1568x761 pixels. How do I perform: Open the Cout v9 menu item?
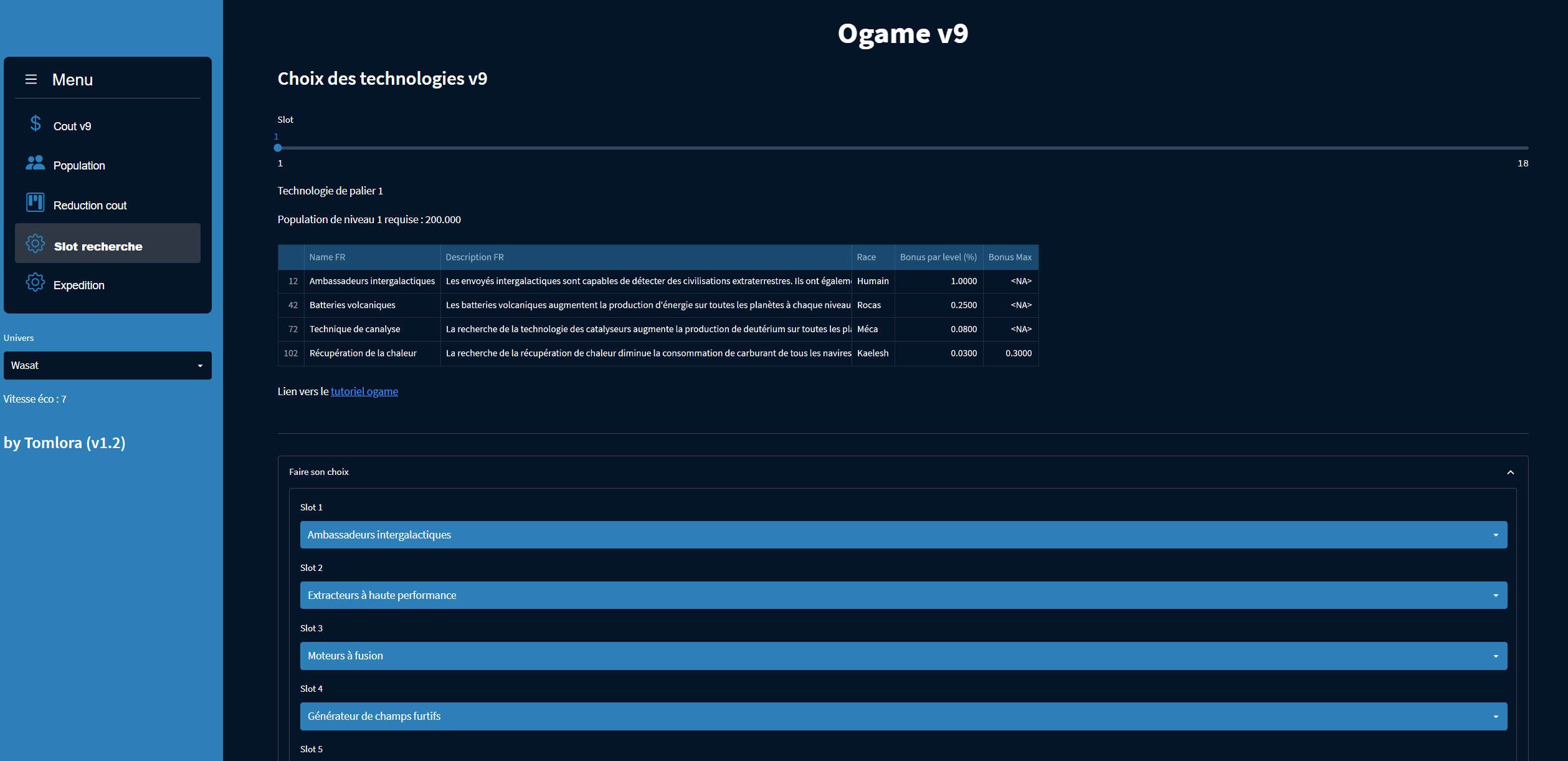[108, 126]
